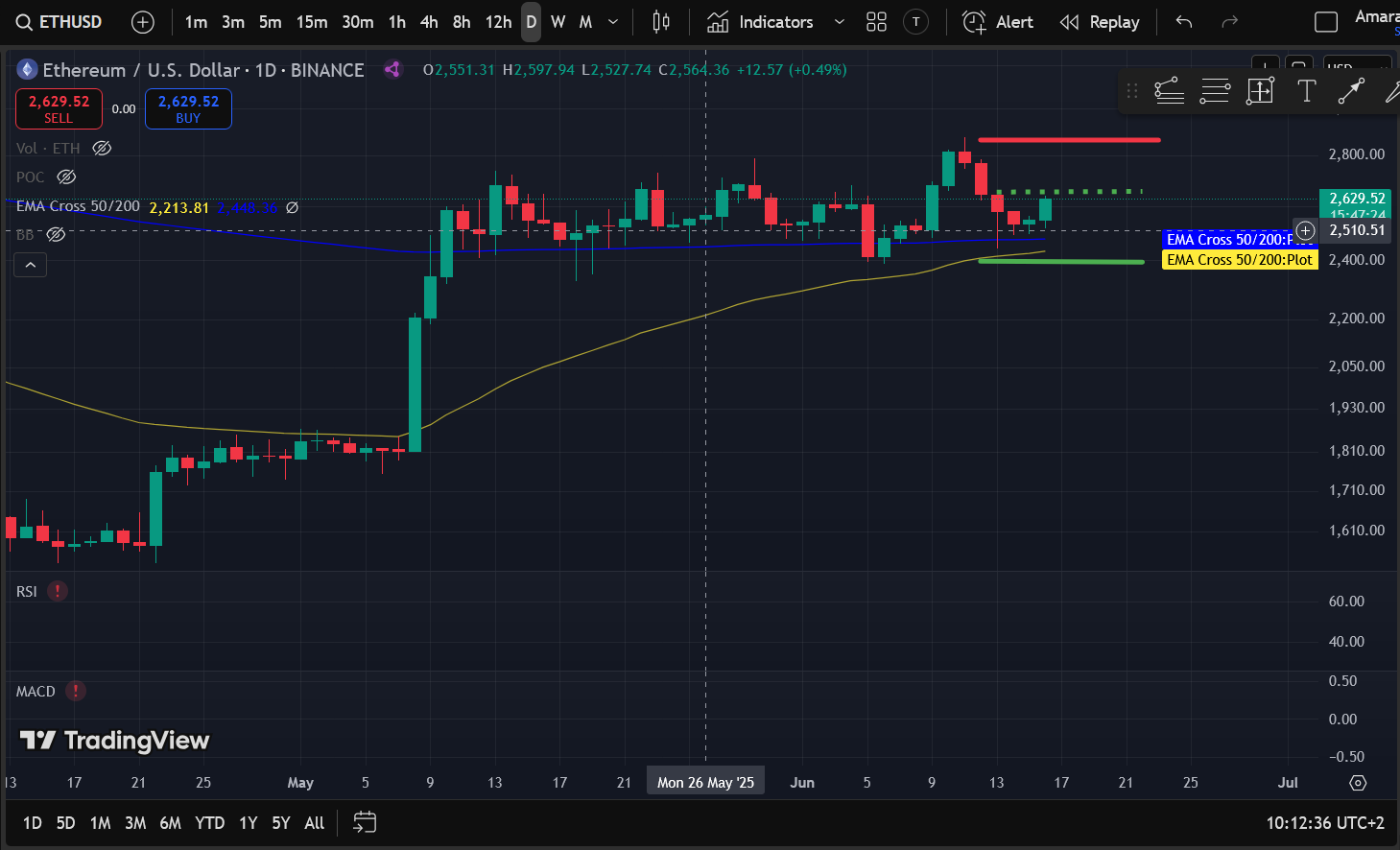Show the Vol ETH indicator
The height and width of the screenshot is (850, 1400).
click(x=102, y=148)
